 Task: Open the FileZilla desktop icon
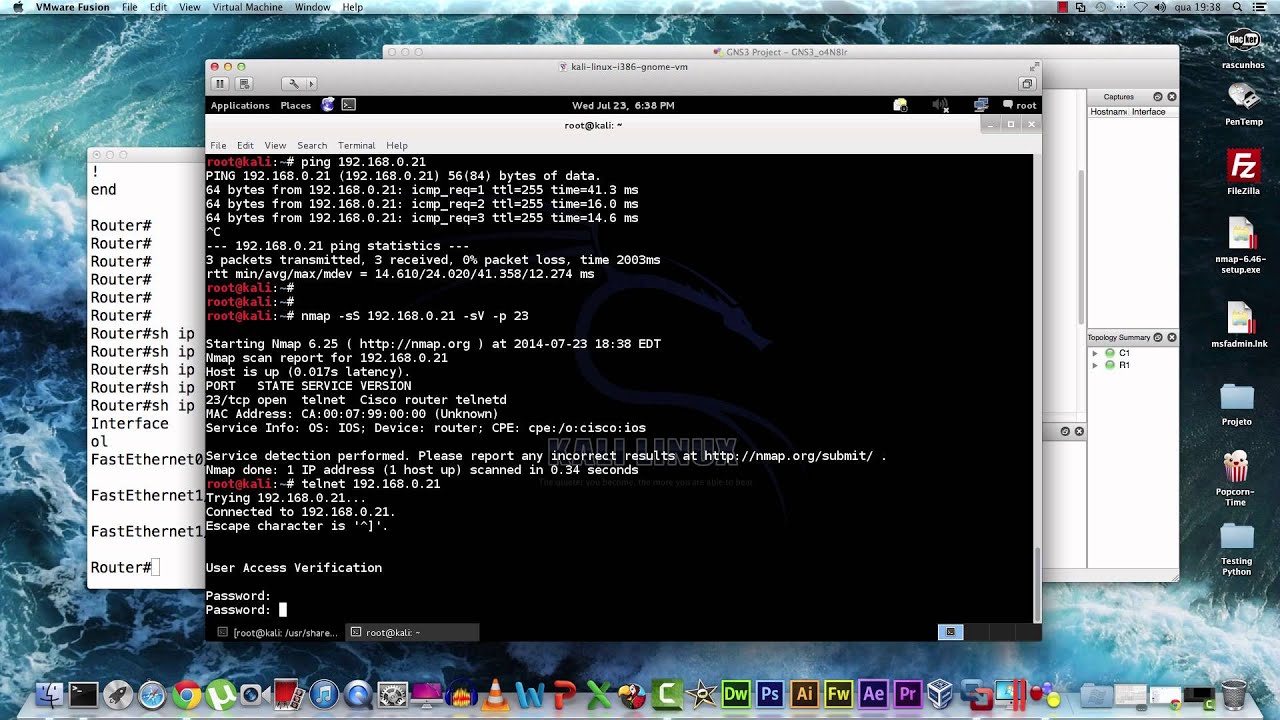tap(1243, 172)
